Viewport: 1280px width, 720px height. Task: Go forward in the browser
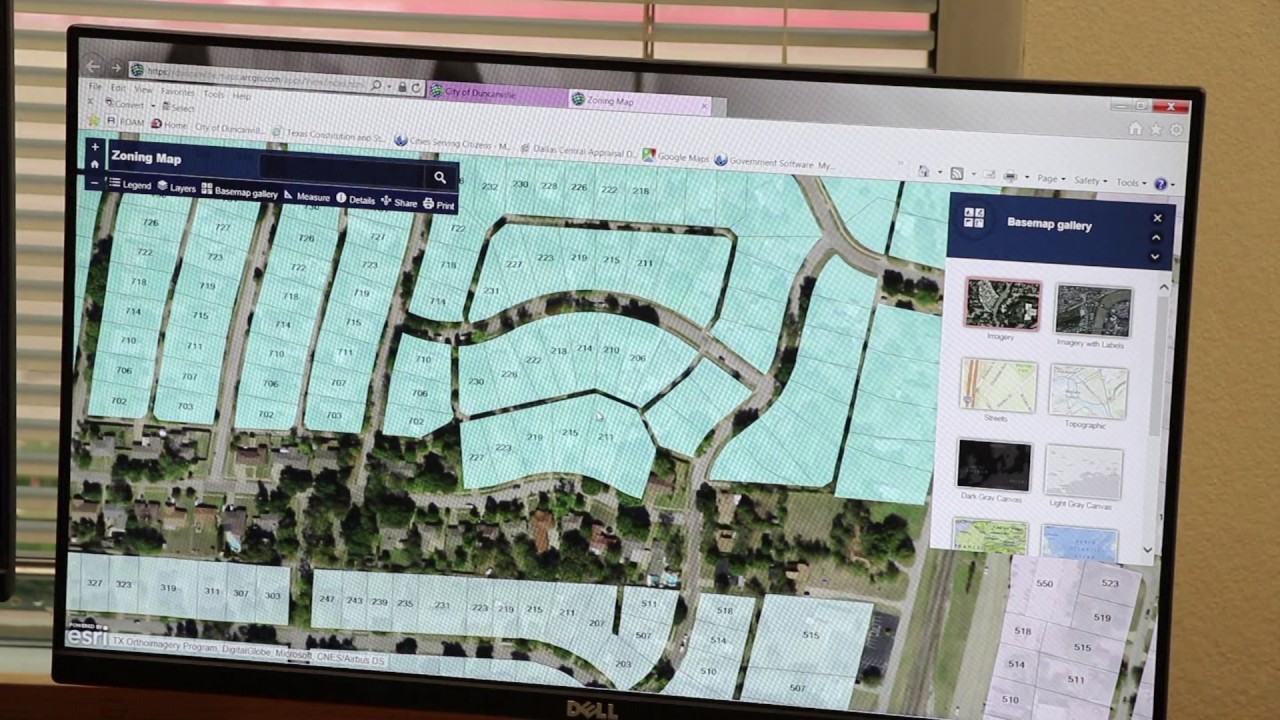(115, 69)
